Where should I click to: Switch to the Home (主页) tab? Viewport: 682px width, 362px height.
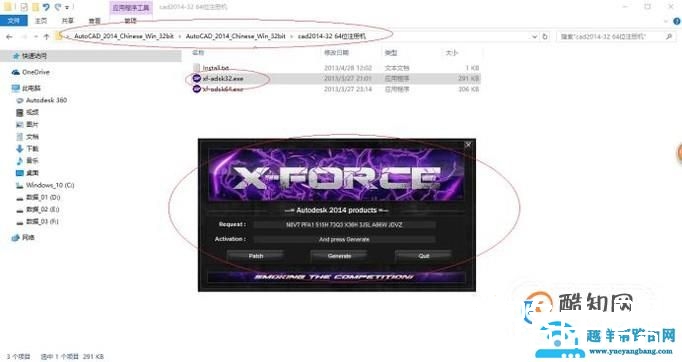[41, 20]
